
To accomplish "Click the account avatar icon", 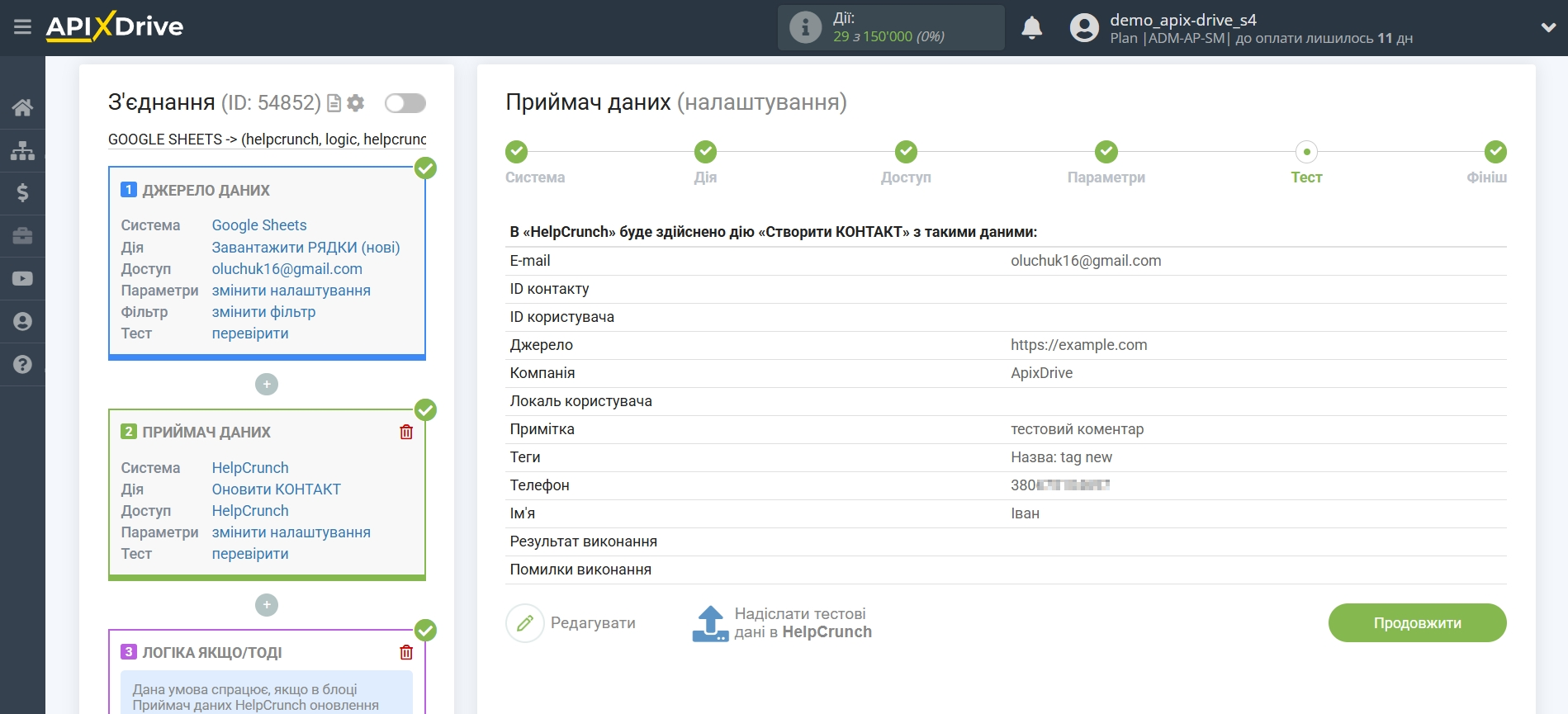I will coord(1084,27).
